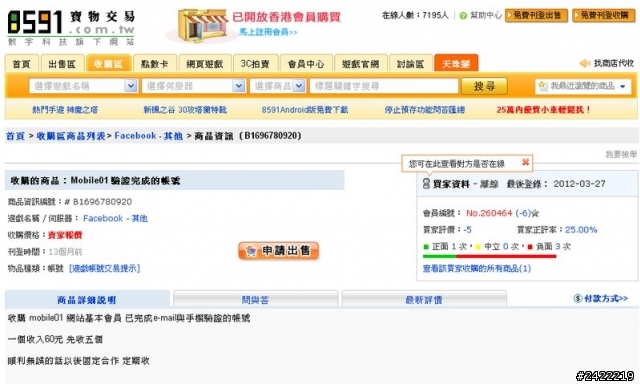Click the 一個收入60元 先收五個 text
Viewport: 640px width, 384px height.
point(55,339)
